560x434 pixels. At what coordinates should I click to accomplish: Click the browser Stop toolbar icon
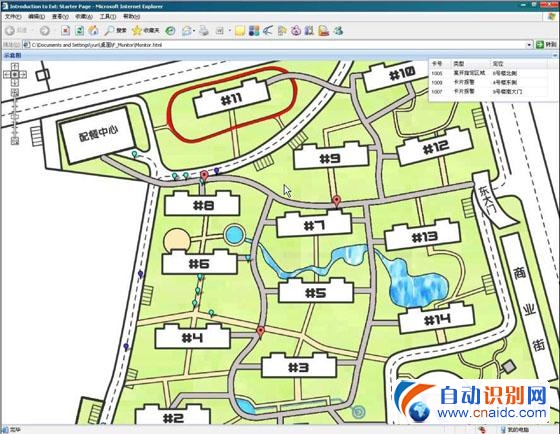tap(66, 31)
